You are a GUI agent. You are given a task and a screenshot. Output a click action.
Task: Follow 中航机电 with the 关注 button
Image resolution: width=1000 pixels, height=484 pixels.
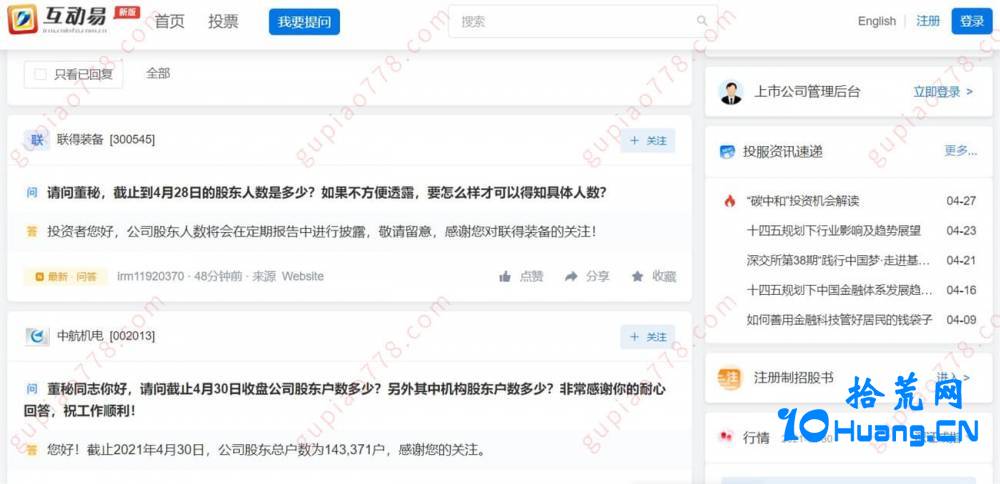pyautogui.click(x=647, y=337)
